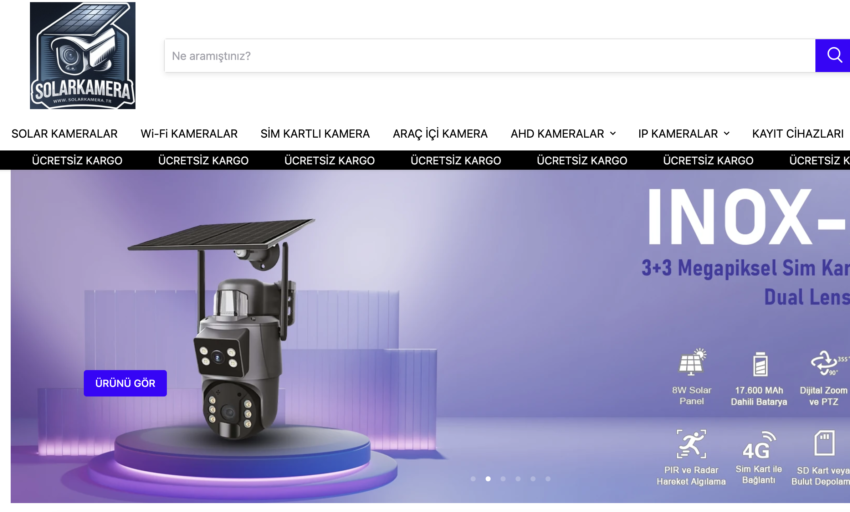Focus the 'Ne aramıştınız?' search field

point(490,55)
